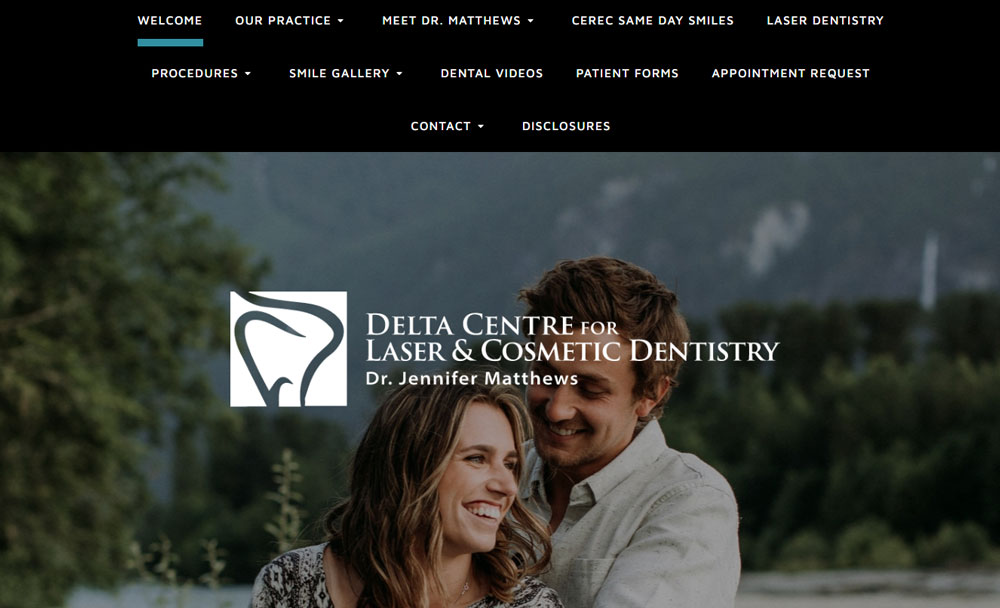Expand the Procedures dropdown arrow

tap(248, 74)
